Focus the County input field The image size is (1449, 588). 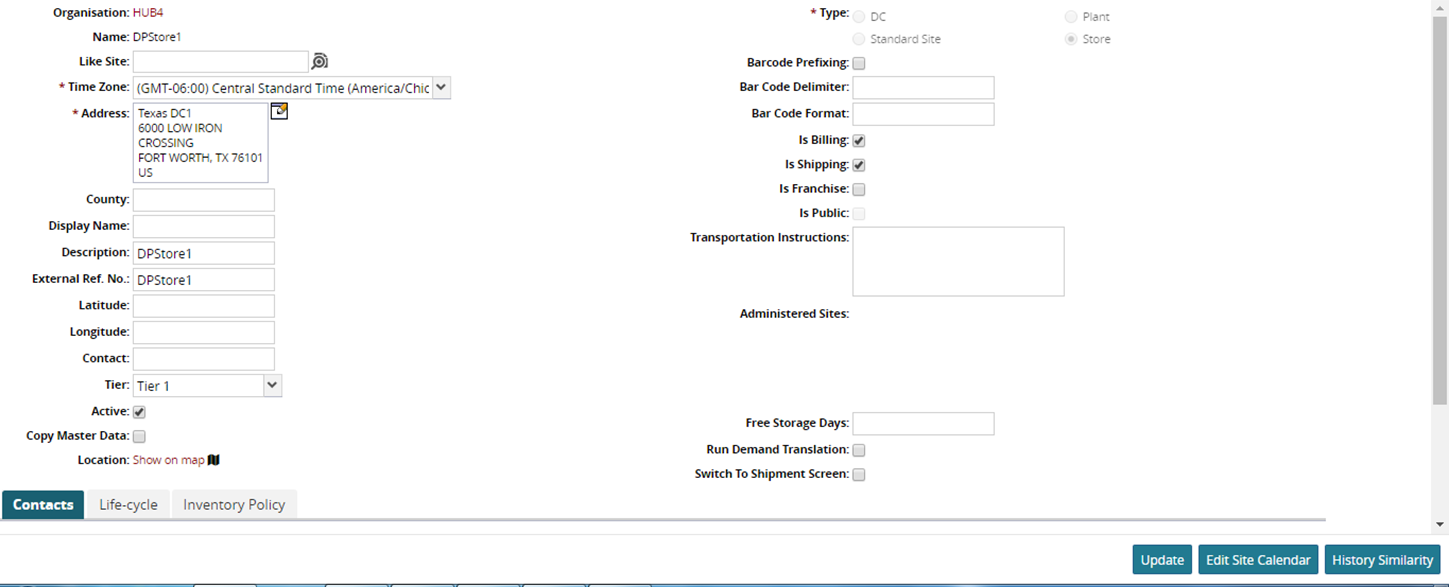coord(204,200)
